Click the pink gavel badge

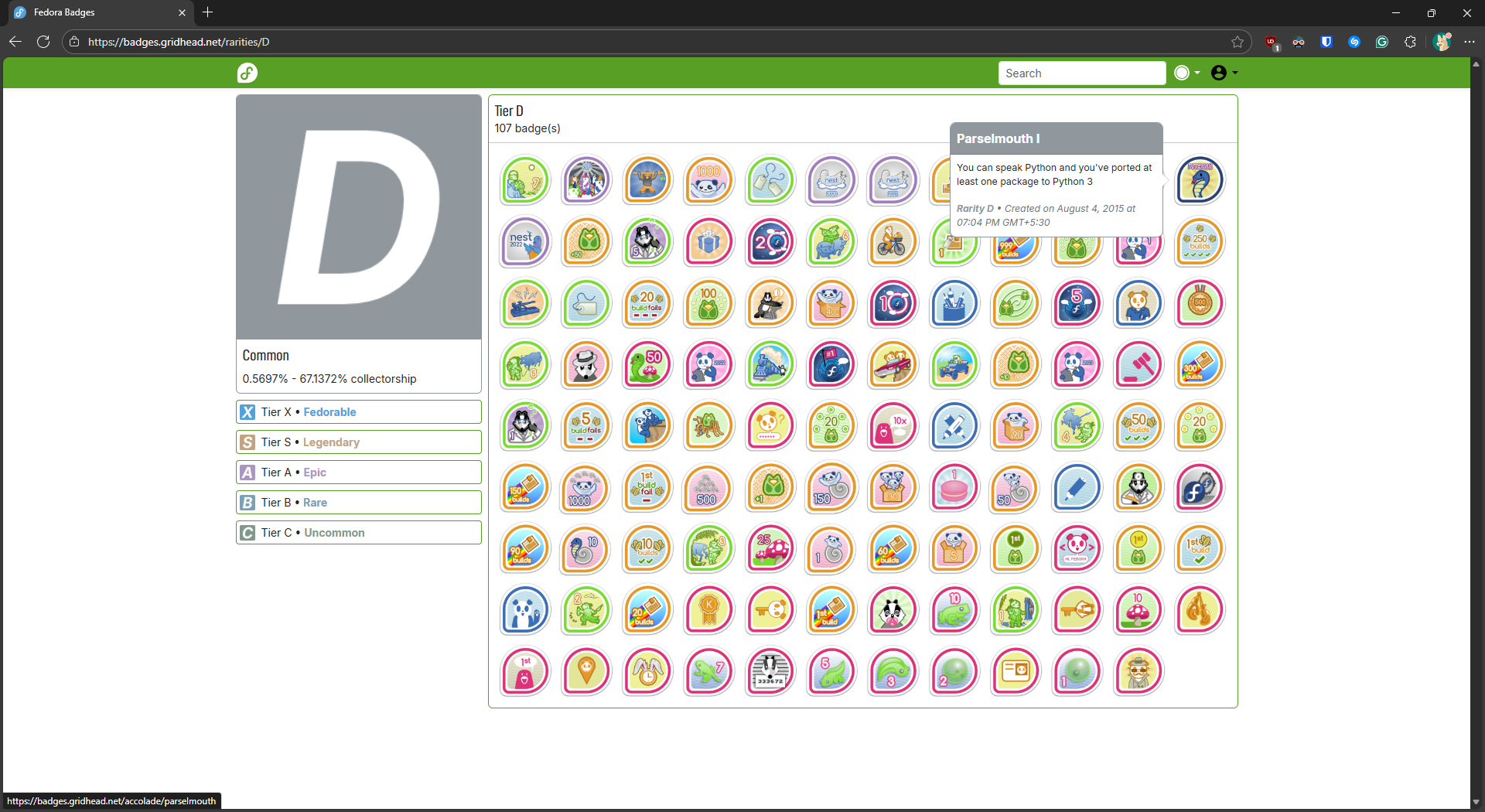point(1138,365)
